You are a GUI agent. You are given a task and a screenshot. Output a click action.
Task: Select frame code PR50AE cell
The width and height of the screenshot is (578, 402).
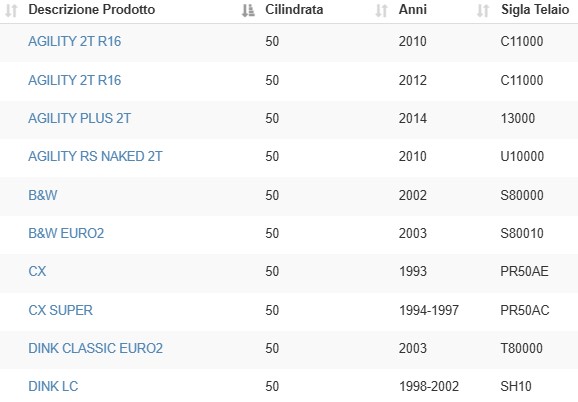tap(524, 272)
